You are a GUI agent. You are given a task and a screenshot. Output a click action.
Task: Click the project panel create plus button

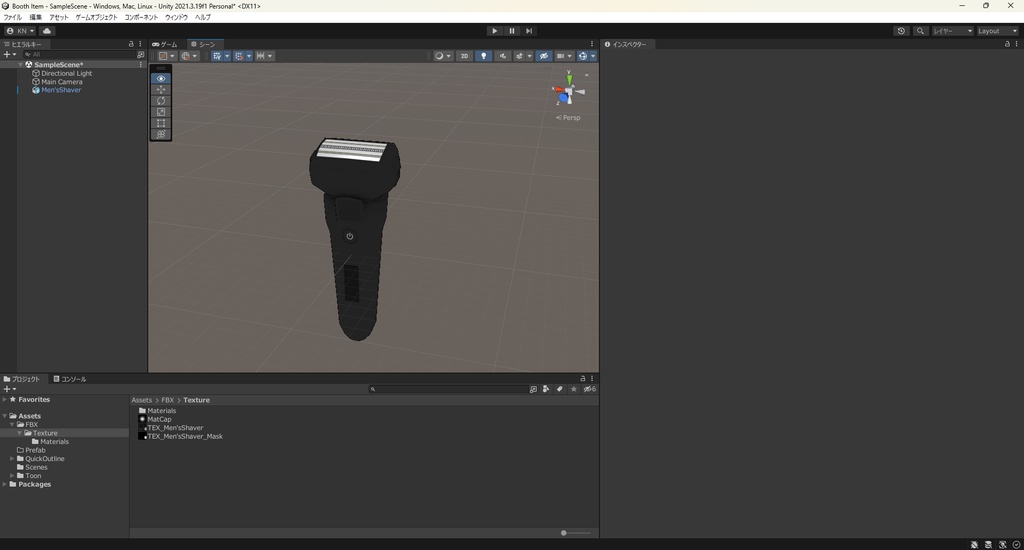click(10, 389)
